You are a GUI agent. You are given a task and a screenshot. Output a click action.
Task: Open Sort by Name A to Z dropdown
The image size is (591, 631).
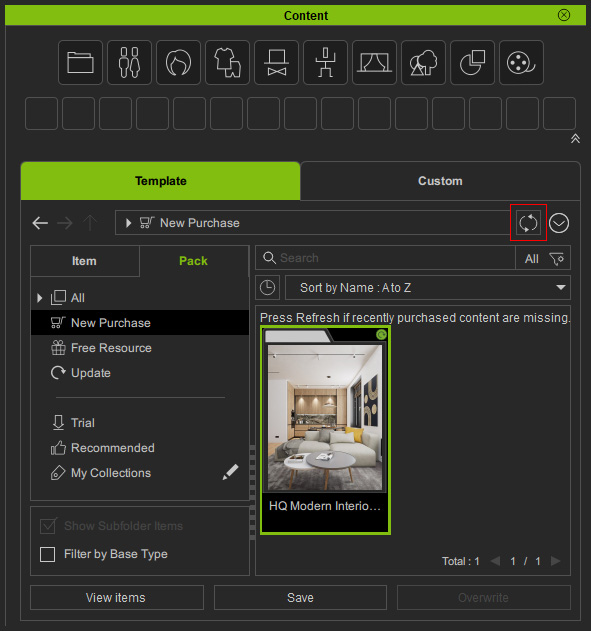(428, 287)
